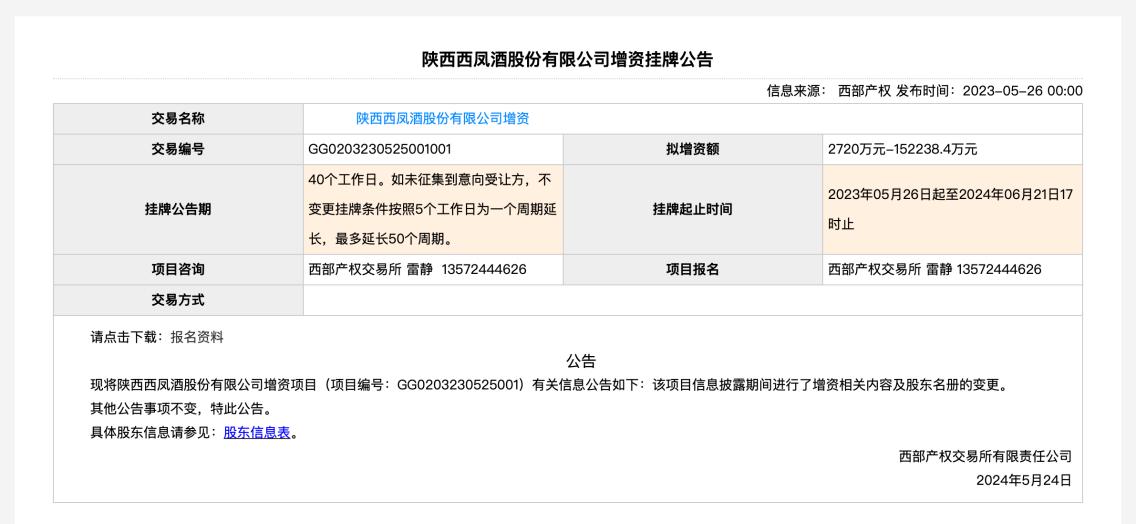Viewport: 1136px width, 524px height.
Task: Click the 交易编号 label cell
Action: click(178, 149)
